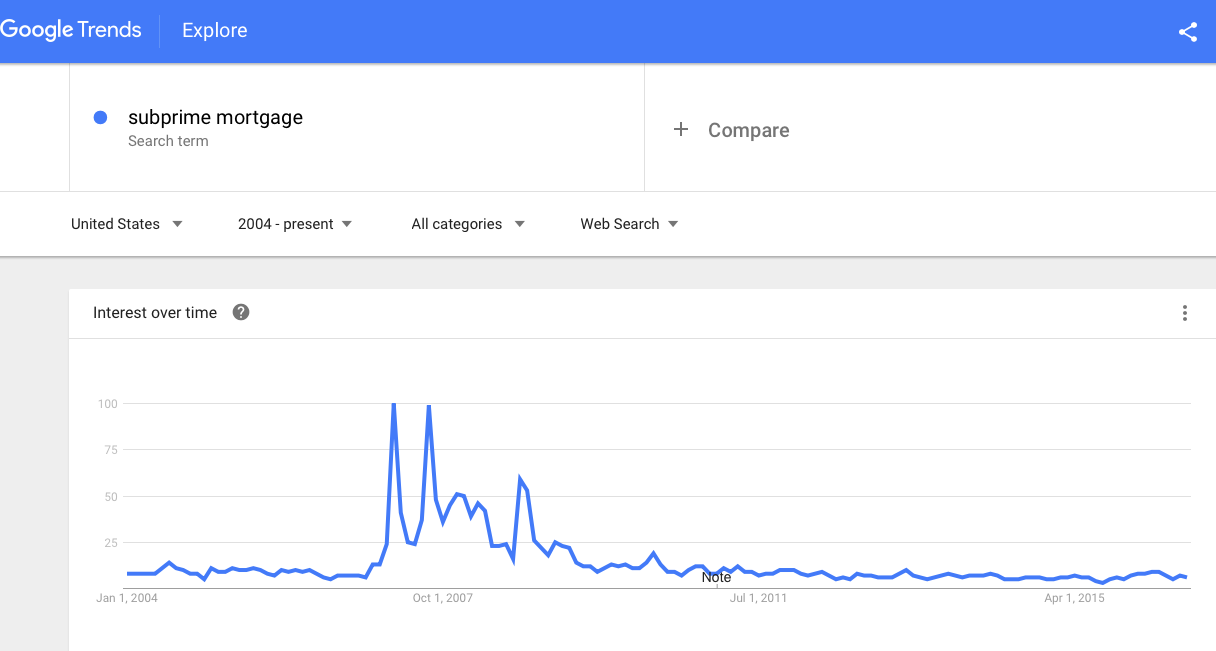Open the Web Search type dropdown
Screen dimensions: 1216x651
[629, 224]
